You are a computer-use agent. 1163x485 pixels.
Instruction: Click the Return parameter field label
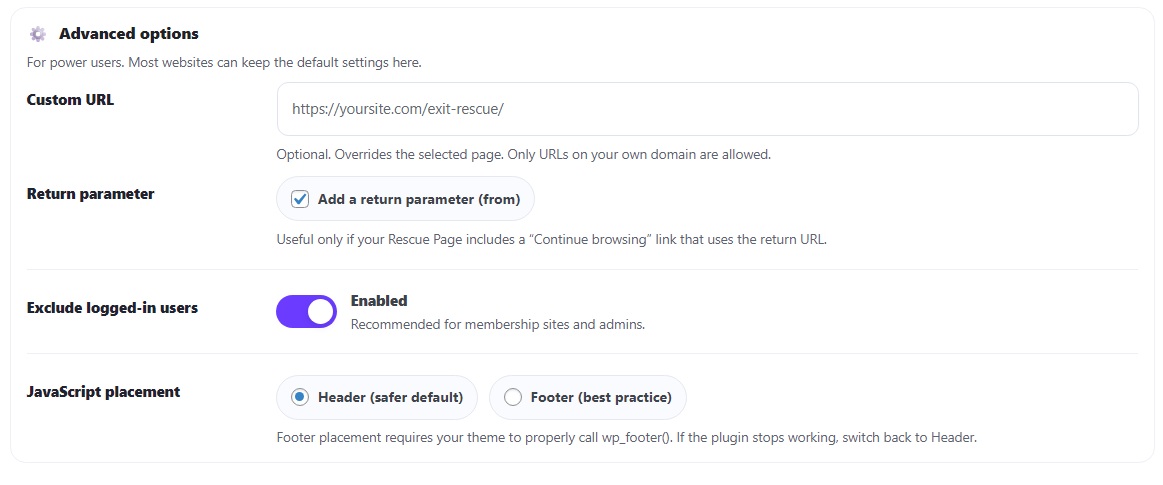(90, 194)
